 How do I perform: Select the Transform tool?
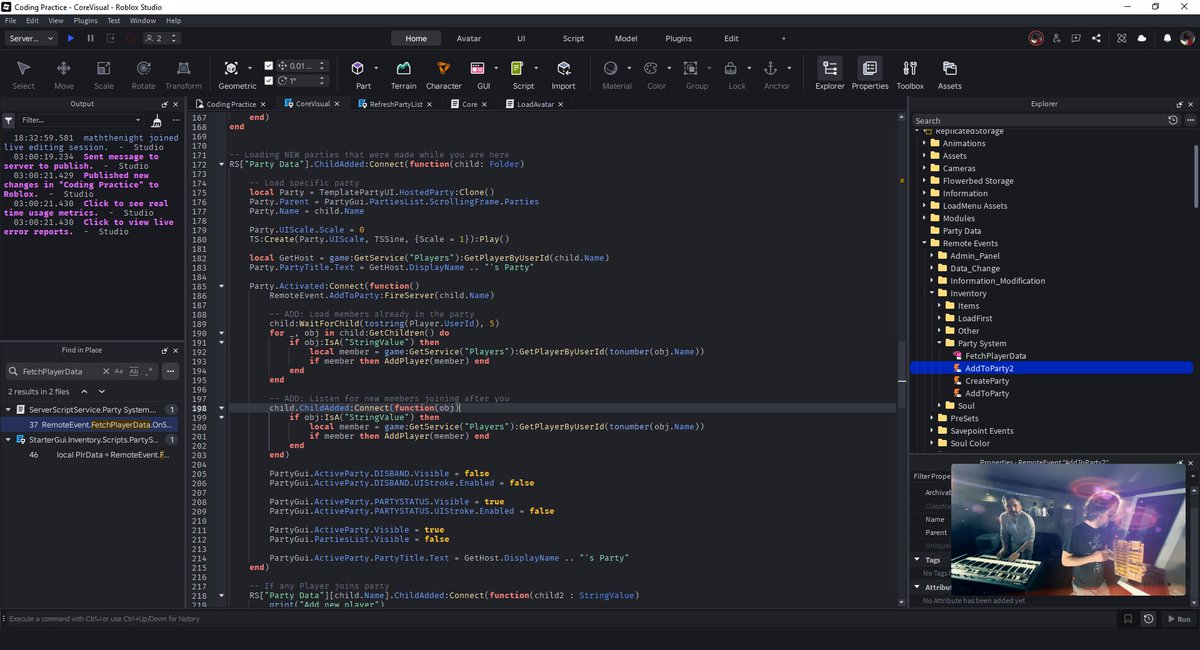(x=183, y=68)
